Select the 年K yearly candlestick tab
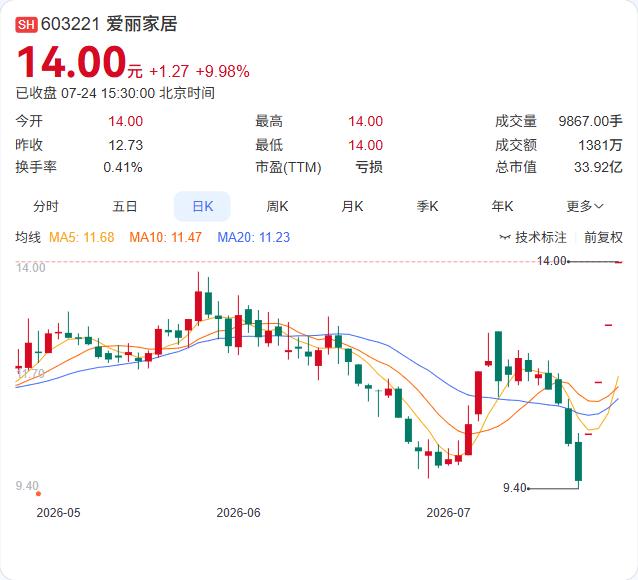This screenshot has height=580, width=638. [x=502, y=206]
